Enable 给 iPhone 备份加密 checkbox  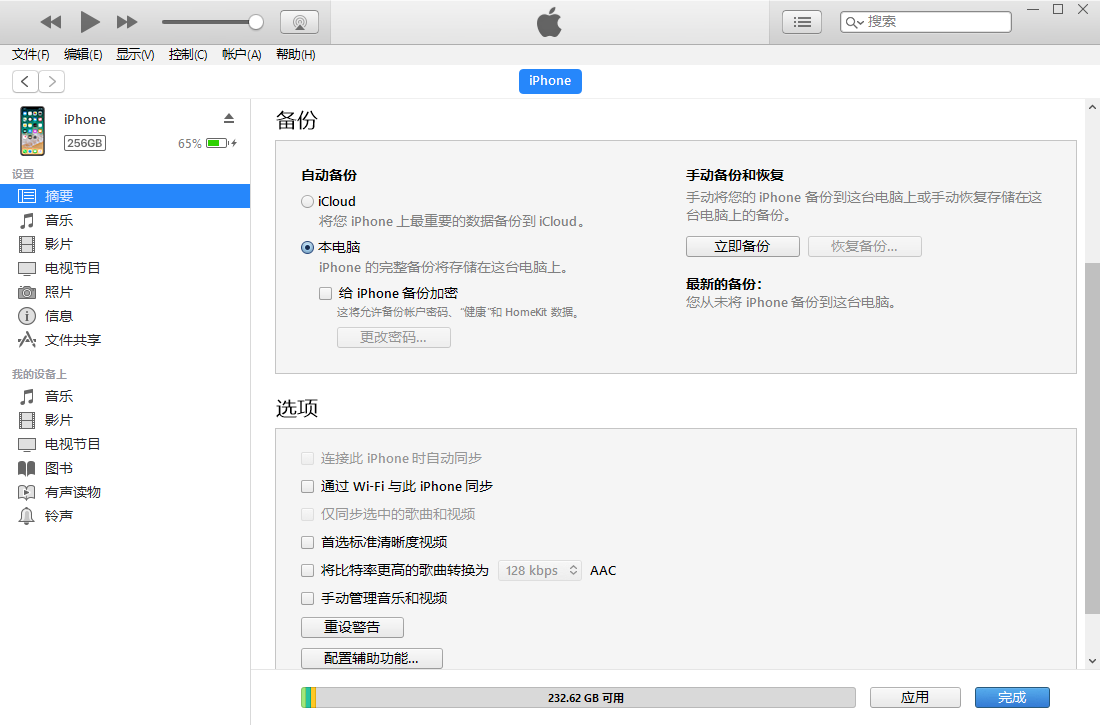coord(325,293)
